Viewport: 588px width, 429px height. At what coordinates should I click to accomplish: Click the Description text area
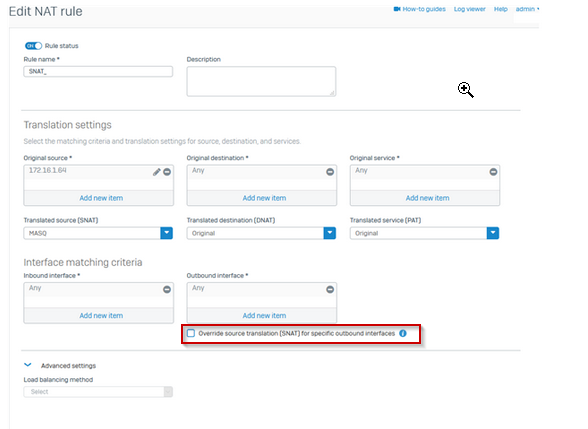pos(261,81)
